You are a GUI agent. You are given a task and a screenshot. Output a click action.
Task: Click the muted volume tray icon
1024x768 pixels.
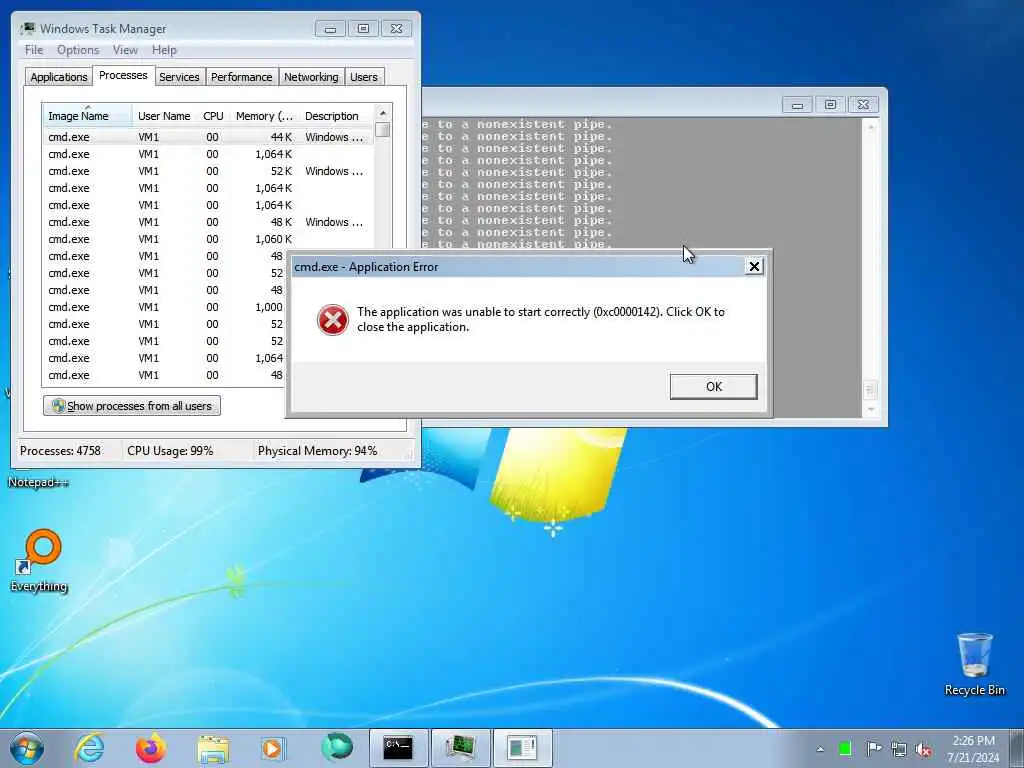click(923, 749)
